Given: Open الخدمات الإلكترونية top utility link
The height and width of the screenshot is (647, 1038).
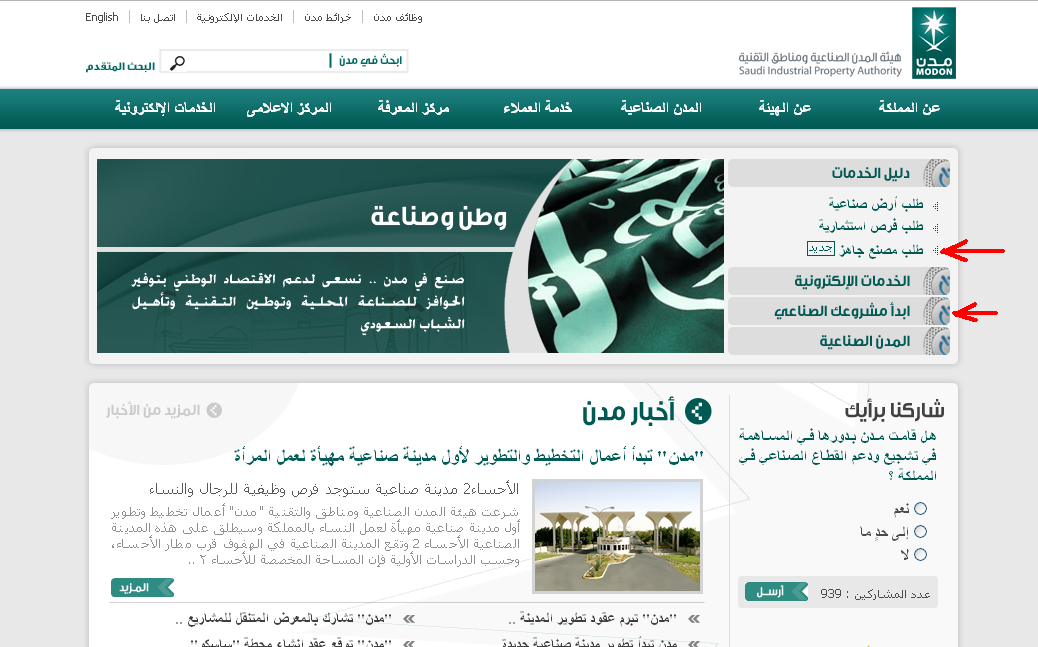Looking at the screenshot, I should coord(239,17).
